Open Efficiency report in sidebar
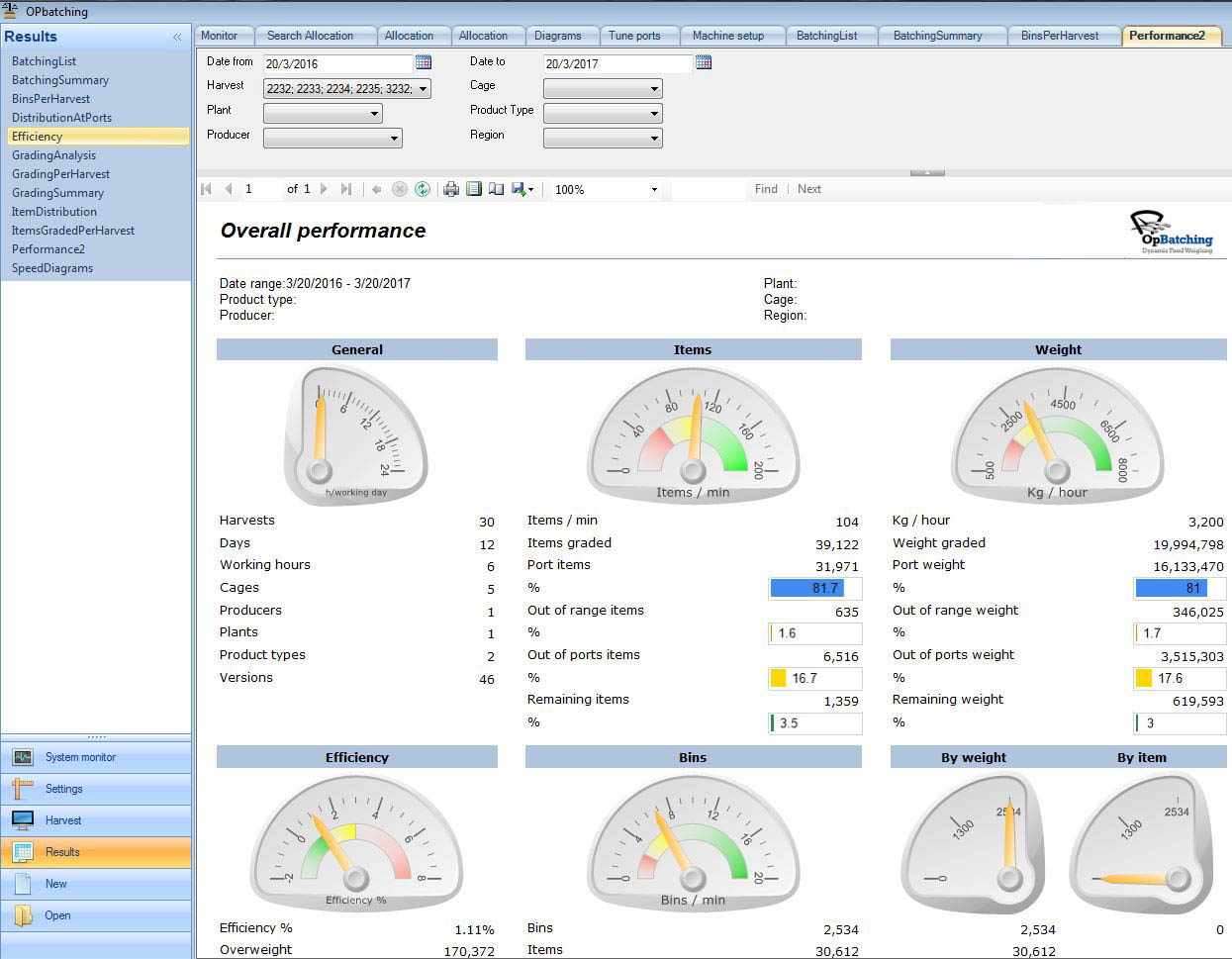The height and width of the screenshot is (959, 1232). [96, 137]
